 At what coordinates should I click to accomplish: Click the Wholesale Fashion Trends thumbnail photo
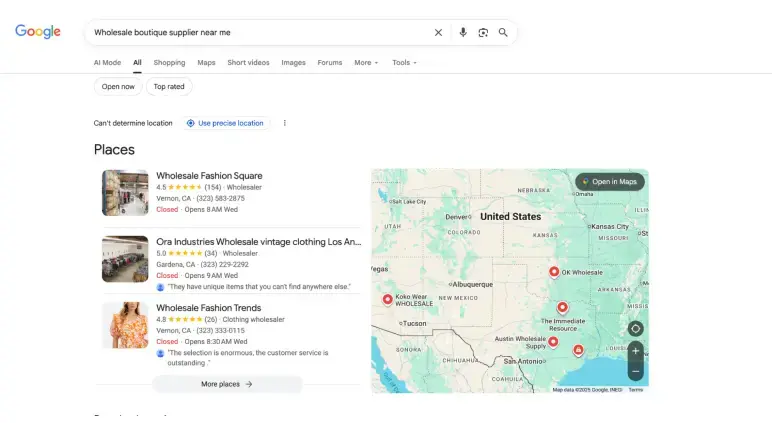[x=125, y=325]
